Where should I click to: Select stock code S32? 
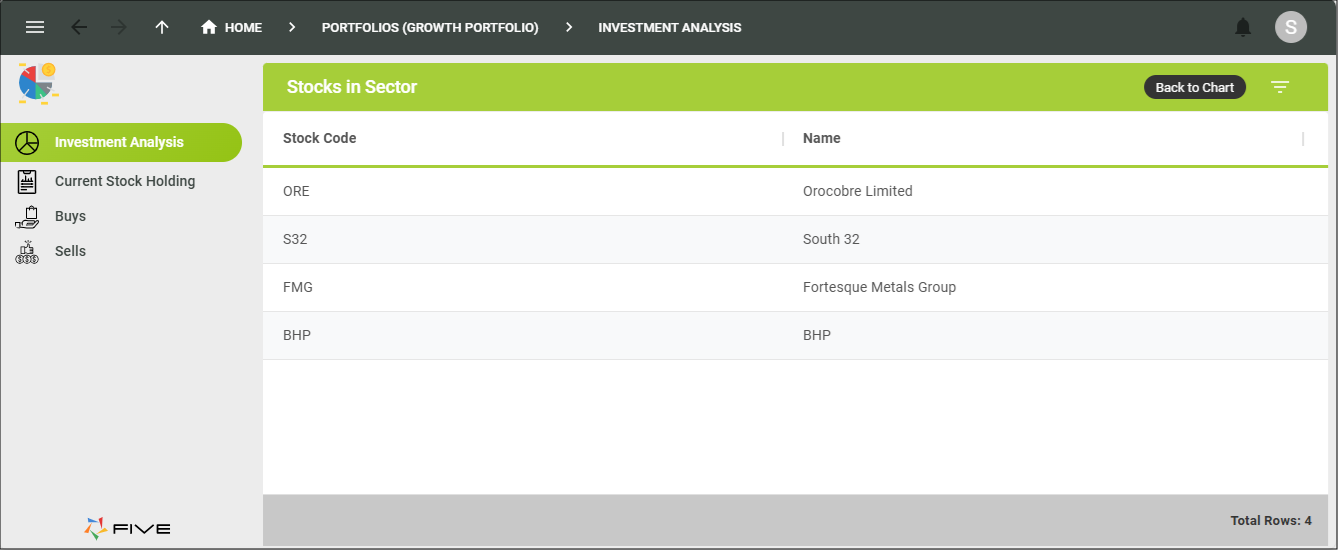(295, 239)
